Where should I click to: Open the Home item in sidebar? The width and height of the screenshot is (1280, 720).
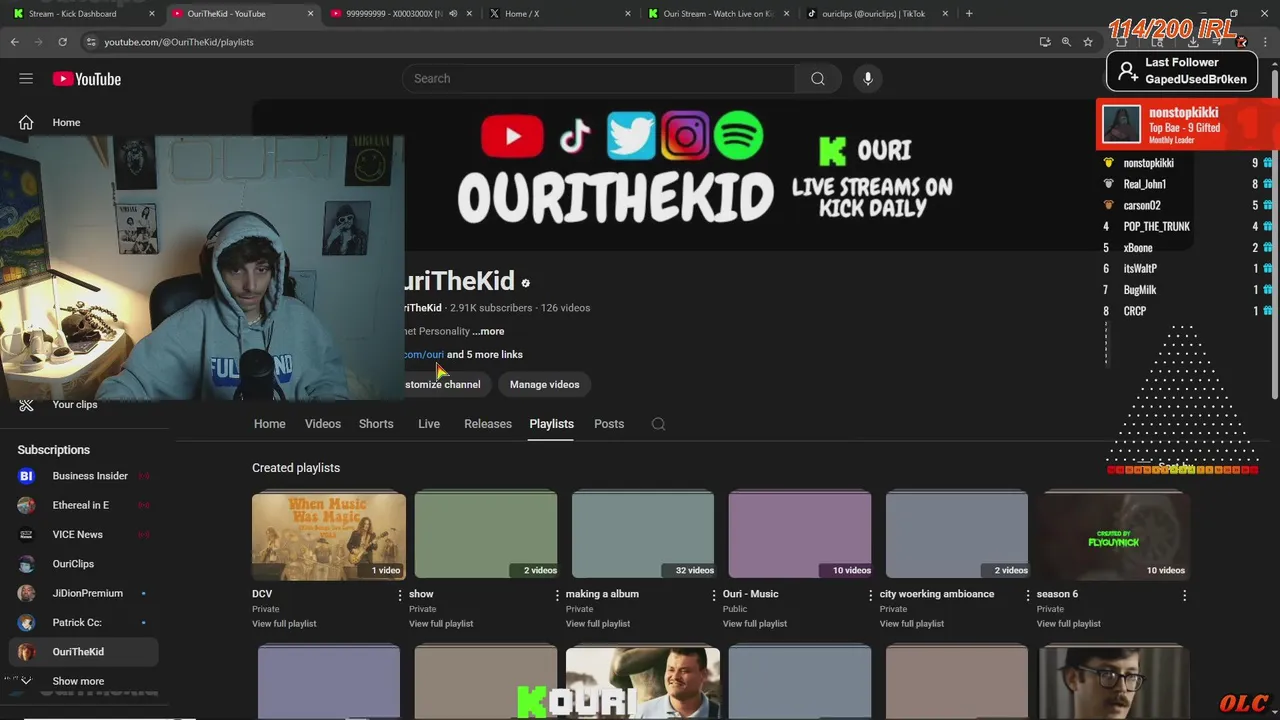pos(84,122)
